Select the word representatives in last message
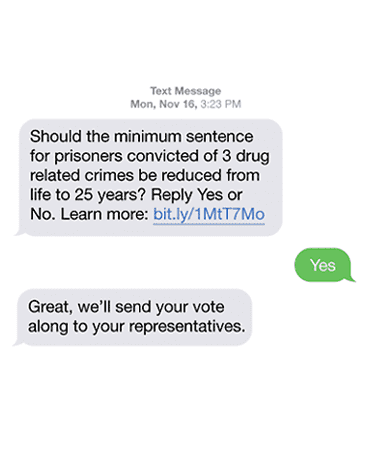The height and width of the screenshot is (465, 373). pyautogui.click(x=187, y=327)
